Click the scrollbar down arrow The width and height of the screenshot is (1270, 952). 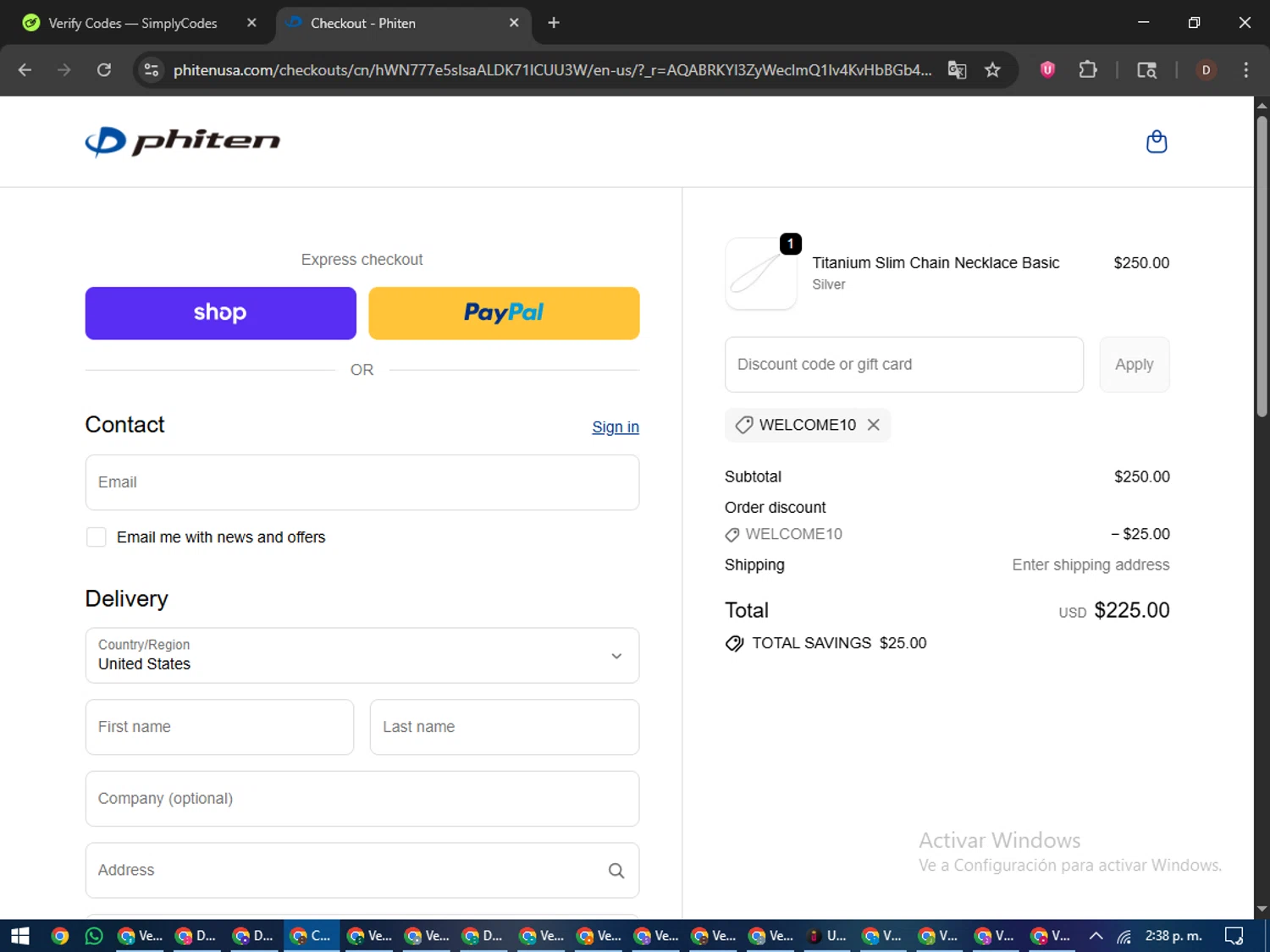1262,909
